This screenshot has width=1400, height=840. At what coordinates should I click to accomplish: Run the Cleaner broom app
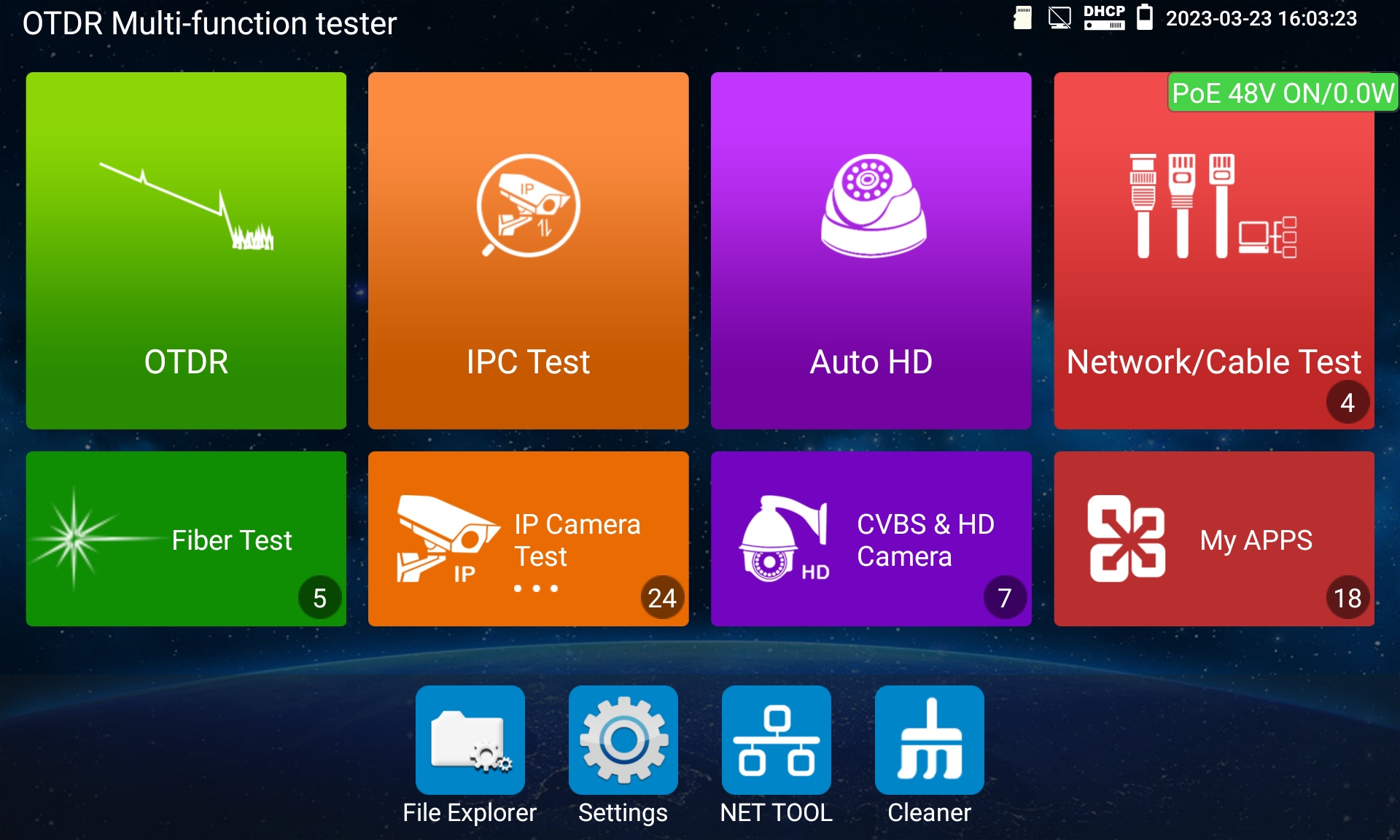tap(929, 740)
